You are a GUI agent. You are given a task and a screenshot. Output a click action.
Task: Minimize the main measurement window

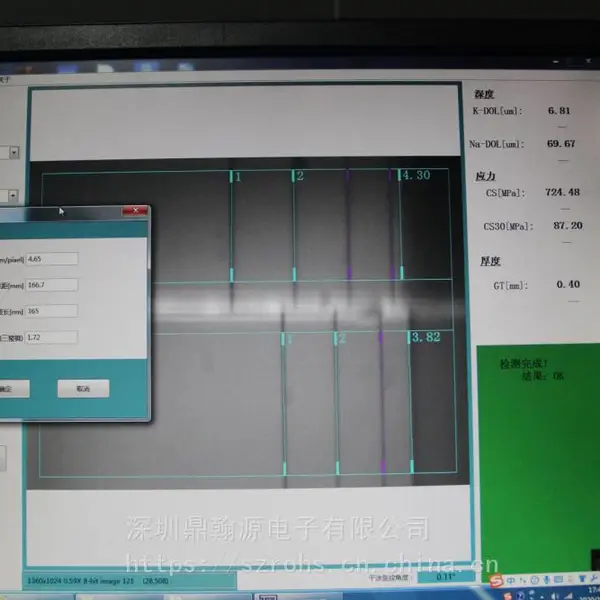coord(556,62)
